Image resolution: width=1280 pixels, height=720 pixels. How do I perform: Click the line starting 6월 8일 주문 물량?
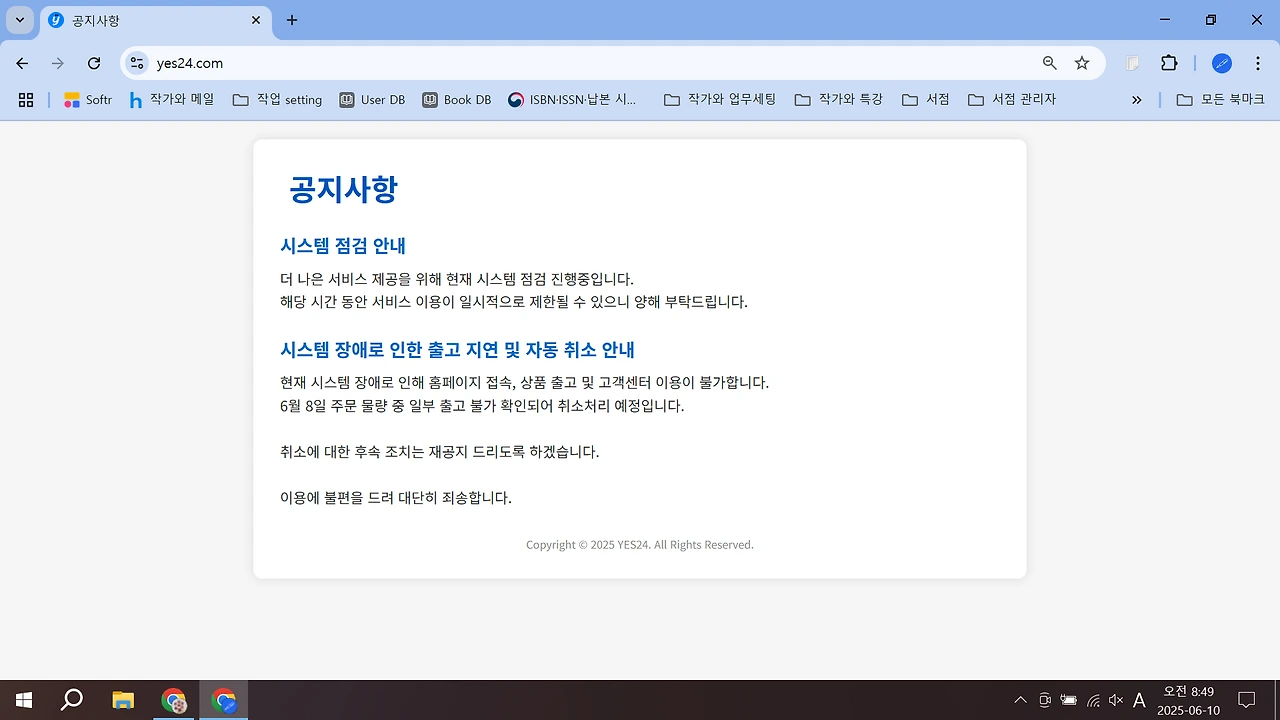pos(482,406)
